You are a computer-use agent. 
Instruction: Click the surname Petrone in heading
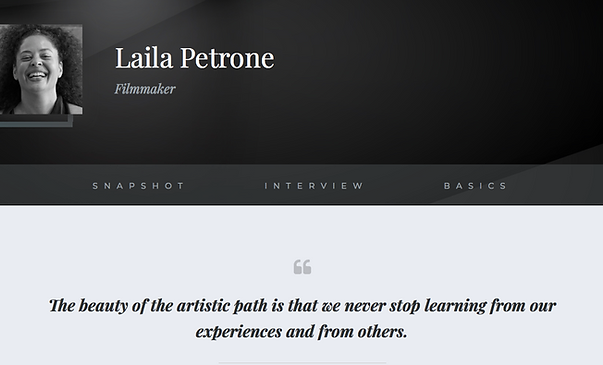tap(227, 58)
